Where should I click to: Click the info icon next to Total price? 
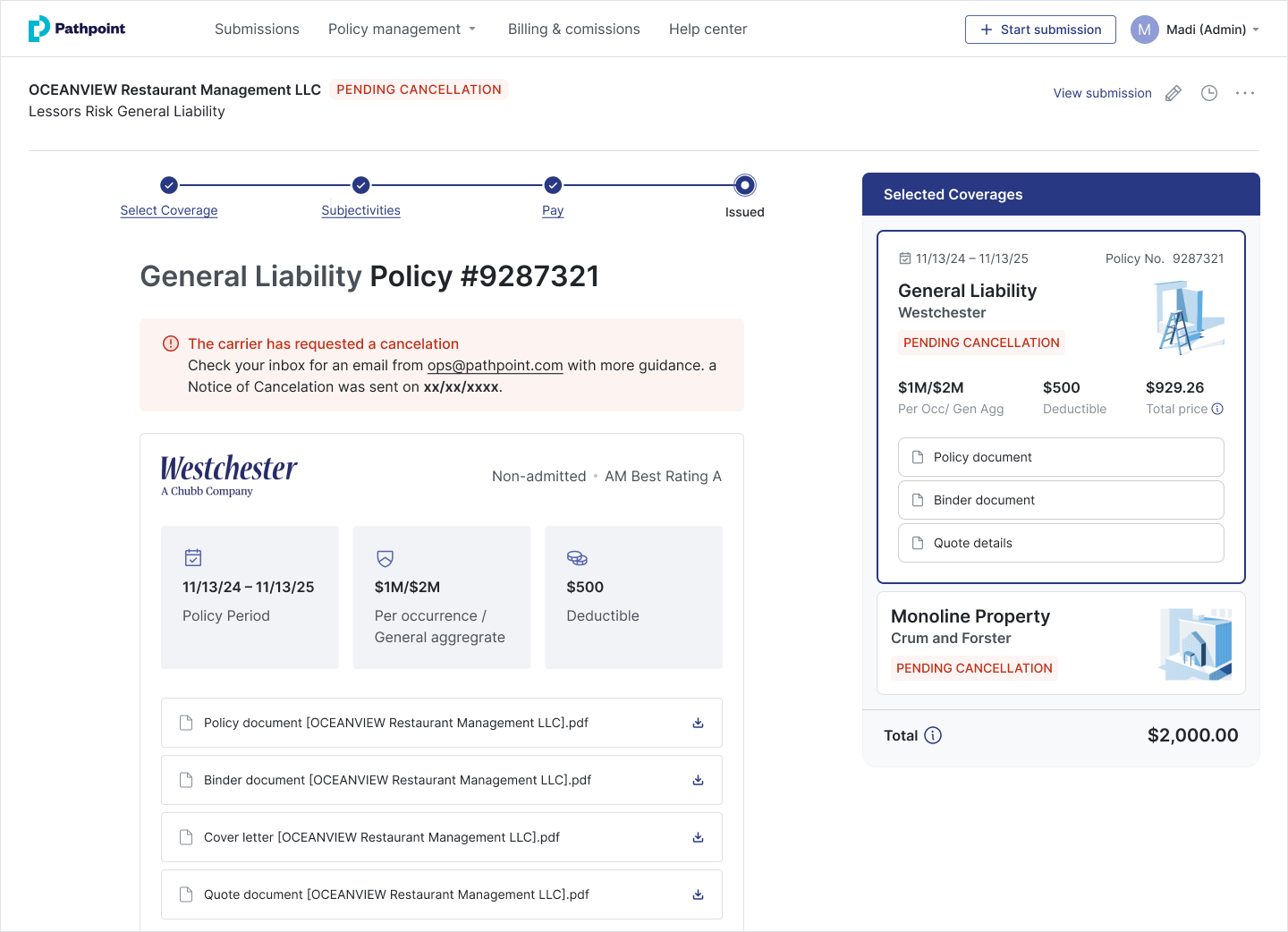coord(1217,409)
